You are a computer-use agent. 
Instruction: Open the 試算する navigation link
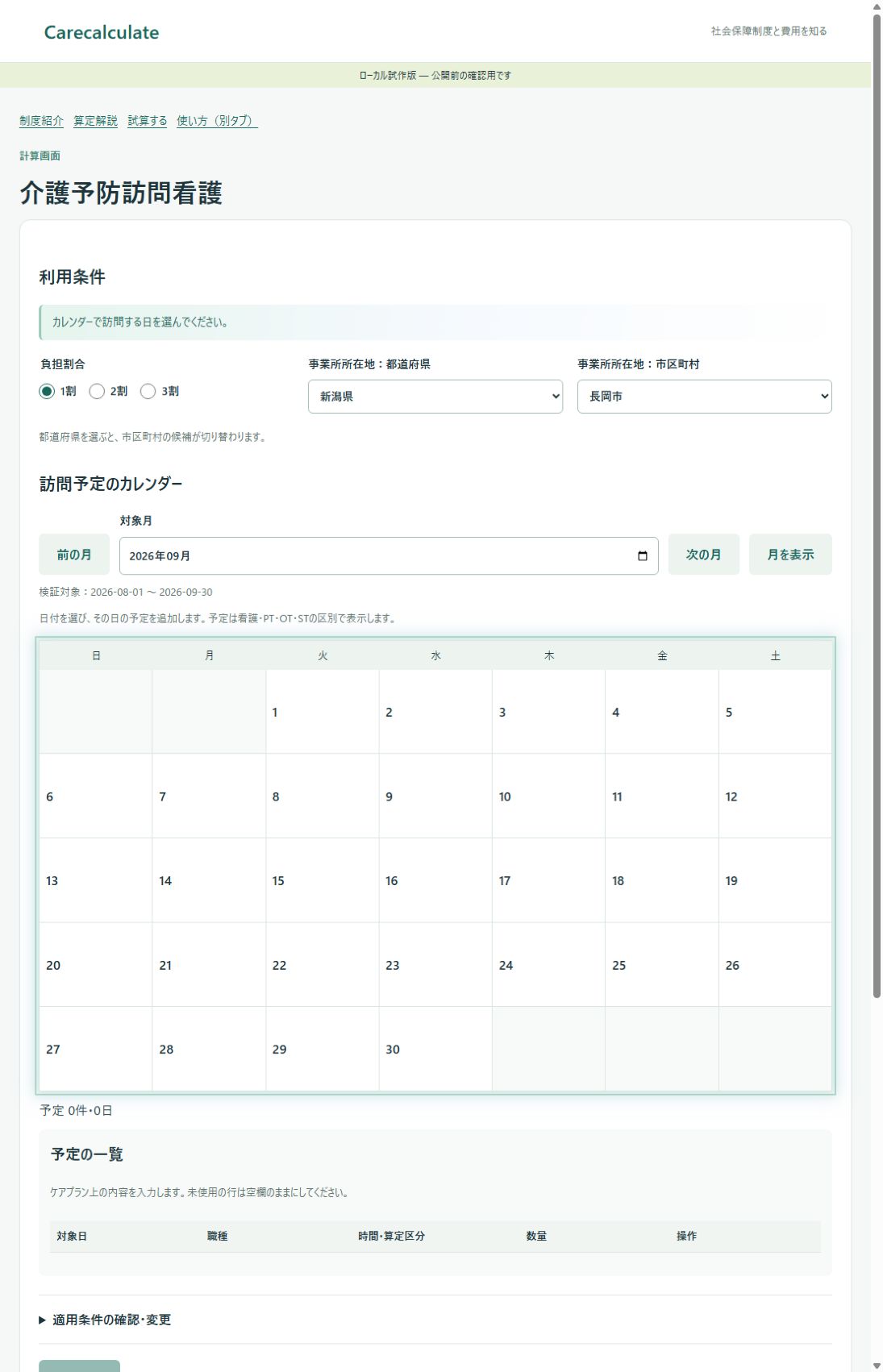pyautogui.click(x=148, y=121)
